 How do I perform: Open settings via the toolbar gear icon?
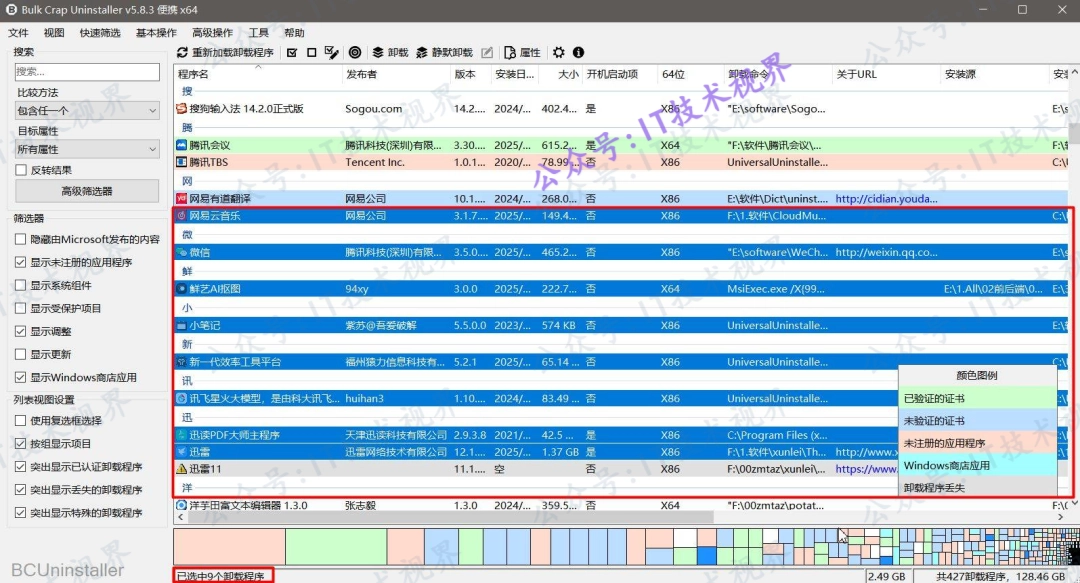click(x=559, y=52)
